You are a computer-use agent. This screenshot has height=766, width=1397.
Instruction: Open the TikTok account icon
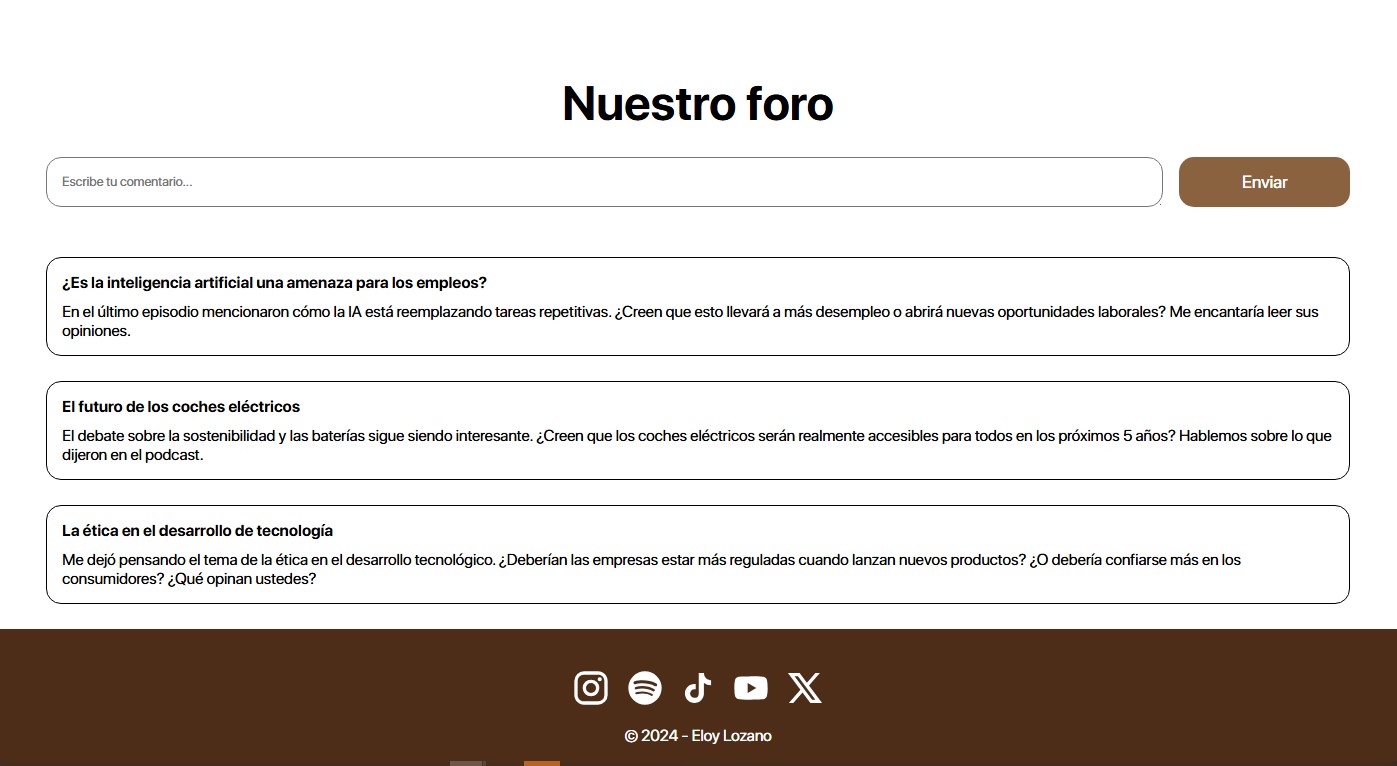coord(697,688)
